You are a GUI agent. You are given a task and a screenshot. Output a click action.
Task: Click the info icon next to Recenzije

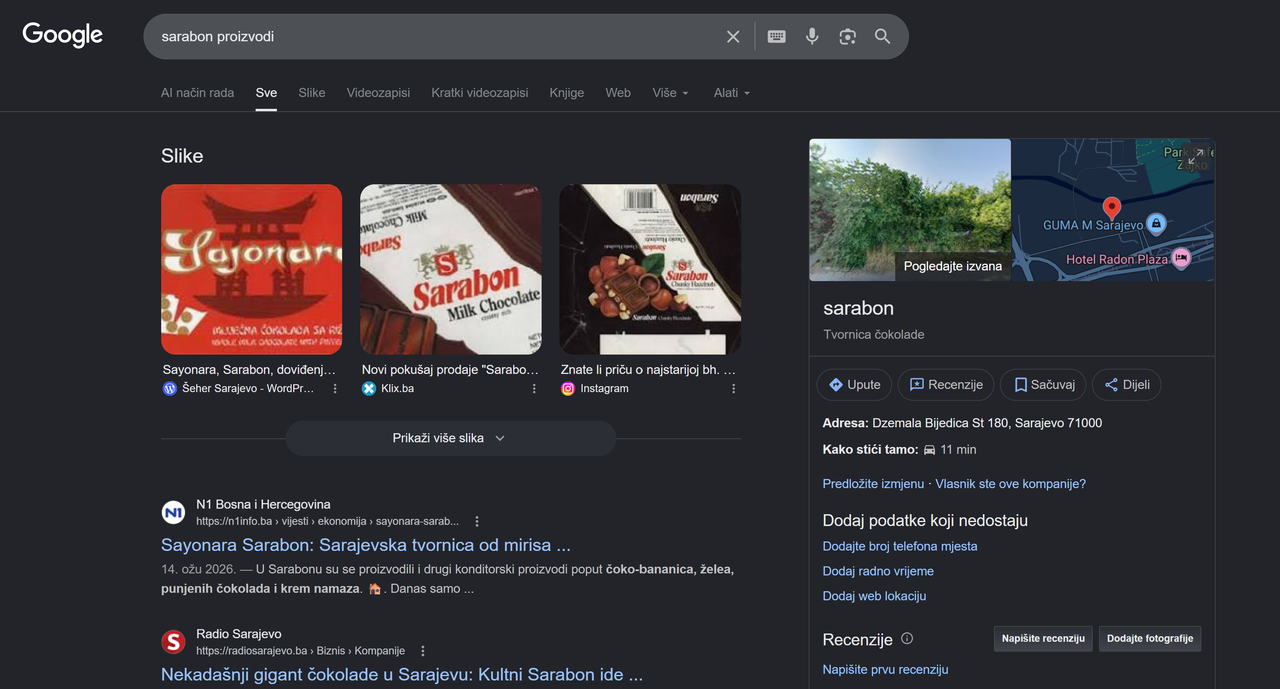pos(907,638)
